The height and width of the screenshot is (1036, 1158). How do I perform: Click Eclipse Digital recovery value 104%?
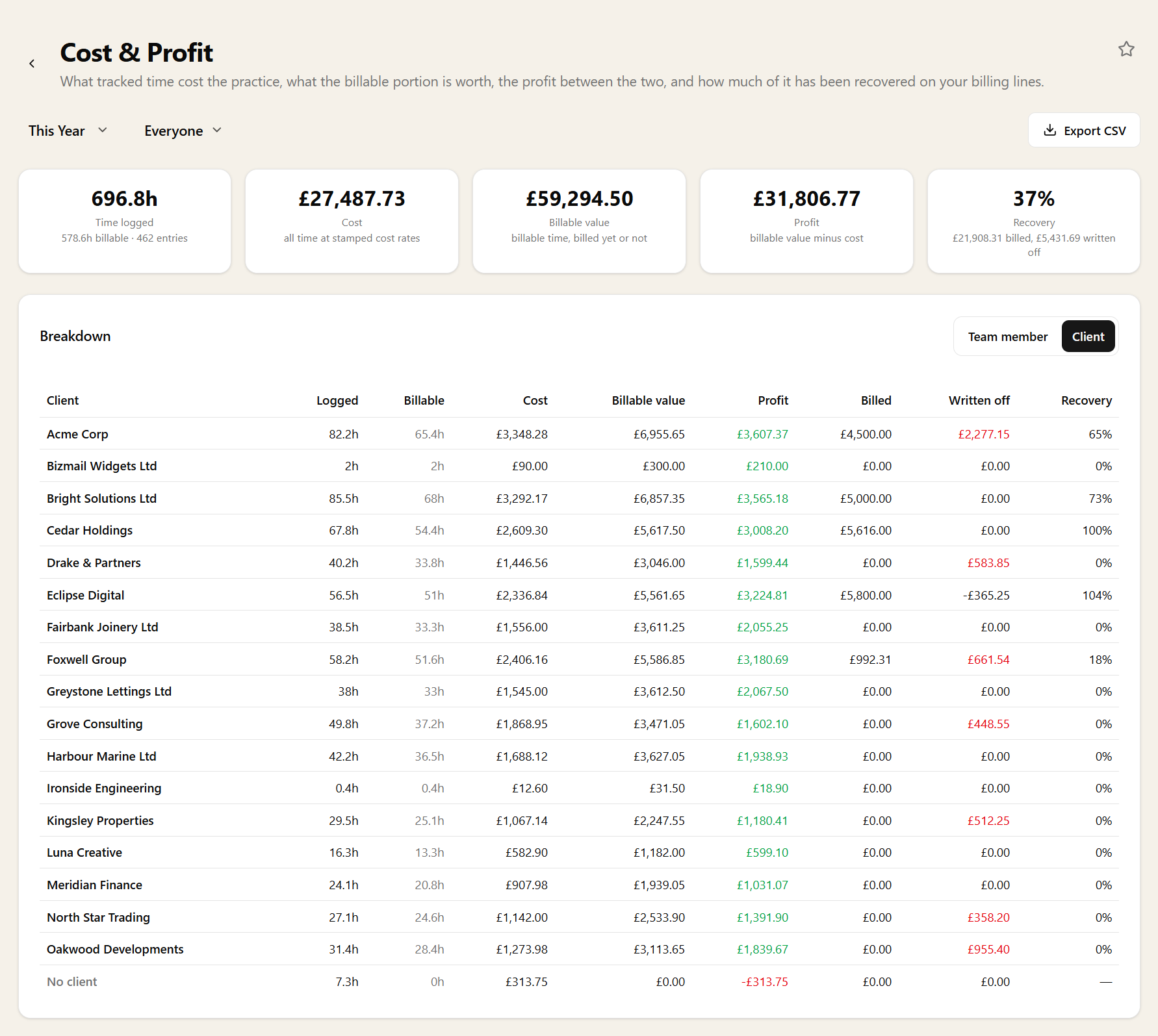1097,595
